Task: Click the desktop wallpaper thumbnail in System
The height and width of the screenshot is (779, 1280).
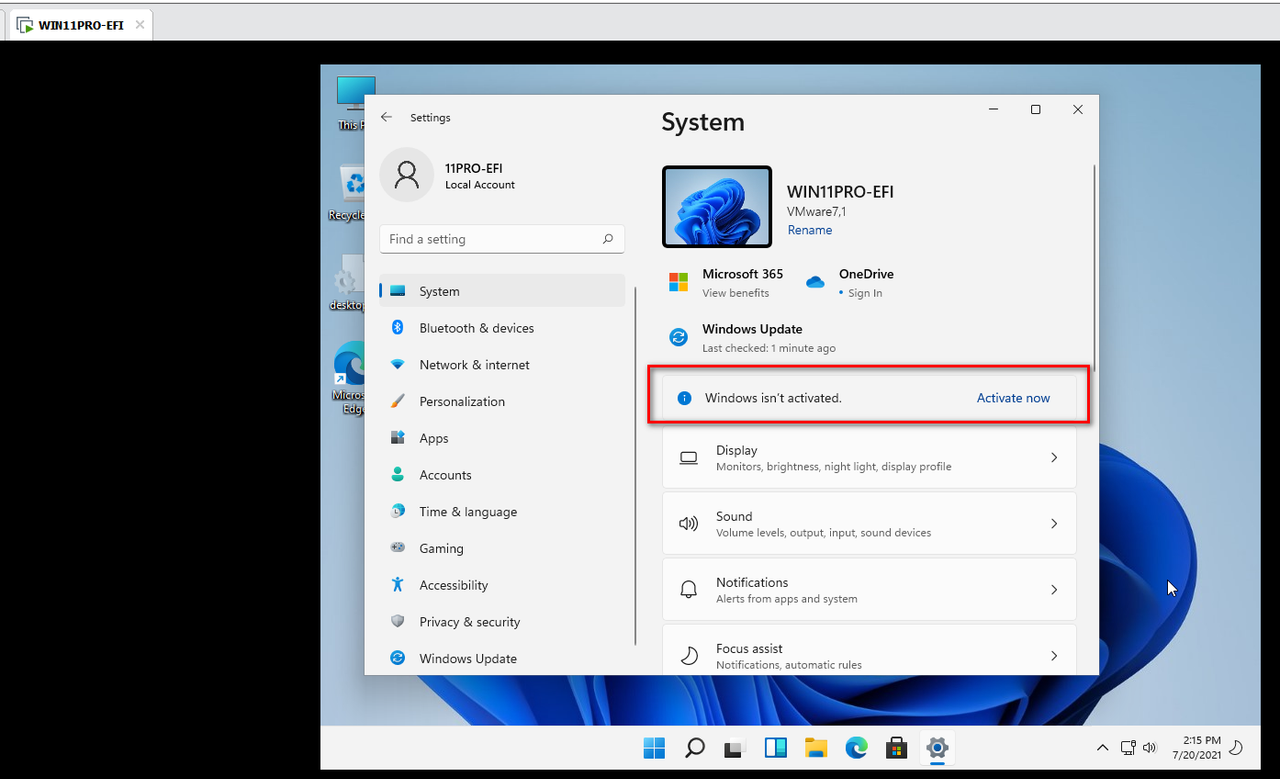Action: coord(717,207)
